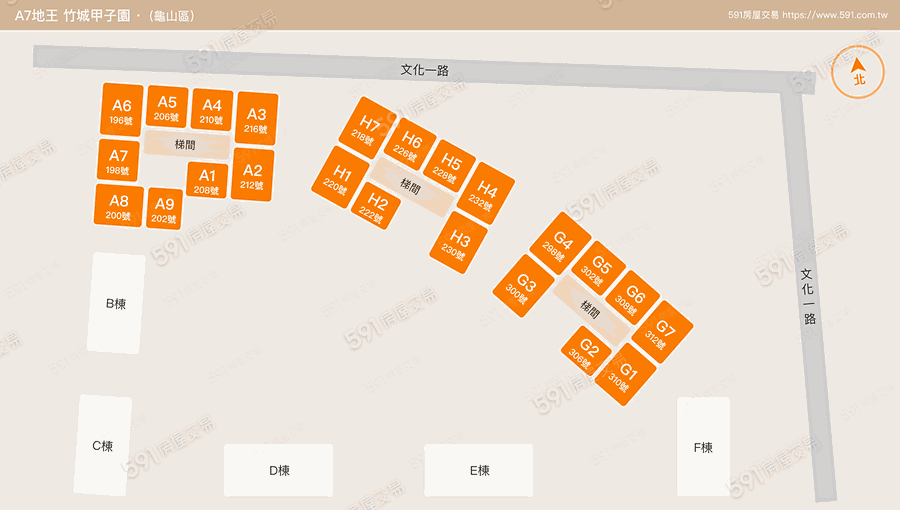
Task: Pick unit A1 at 208號
Action: click(x=207, y=180)
